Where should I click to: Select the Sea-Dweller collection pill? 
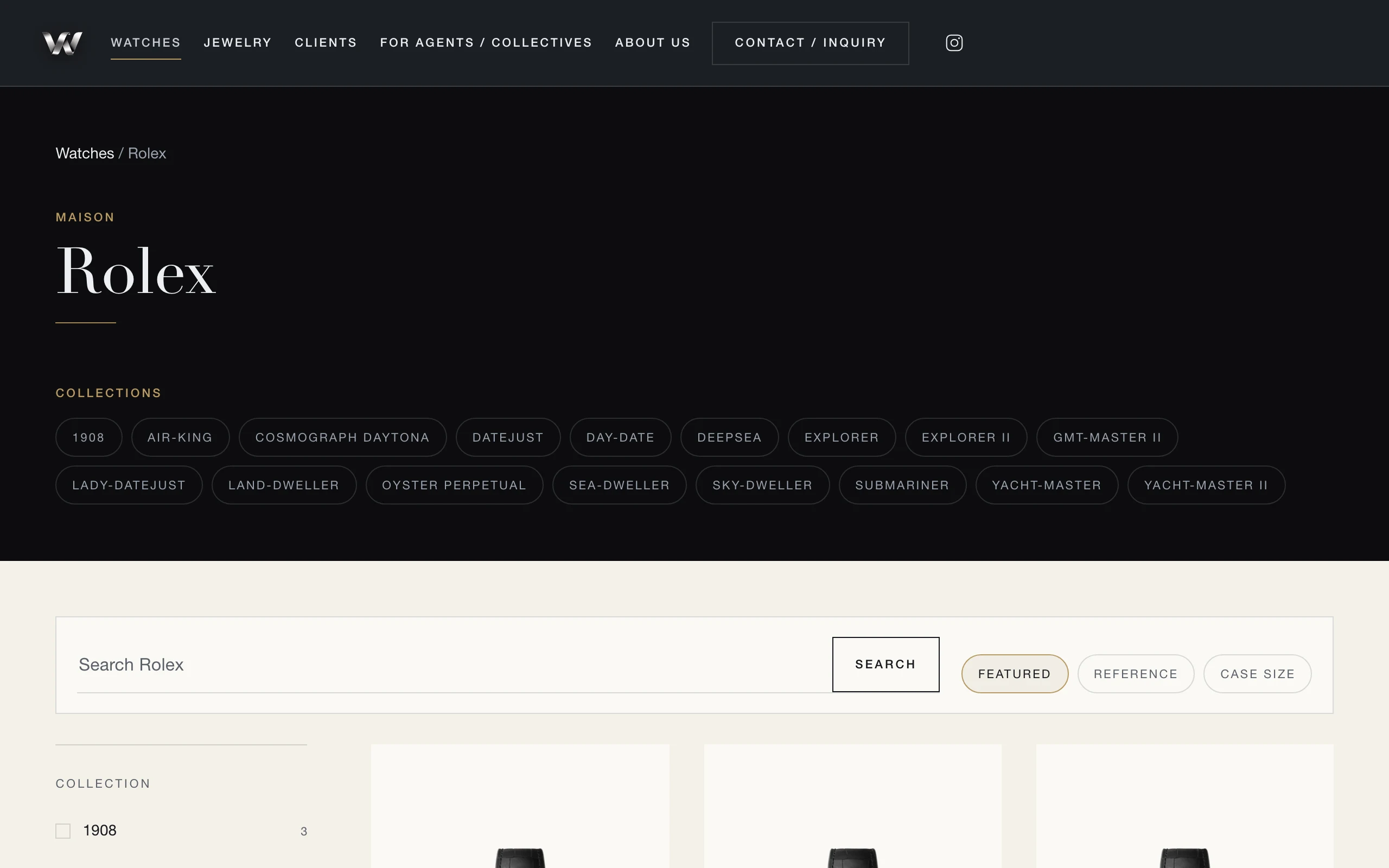tap(619, 485)
